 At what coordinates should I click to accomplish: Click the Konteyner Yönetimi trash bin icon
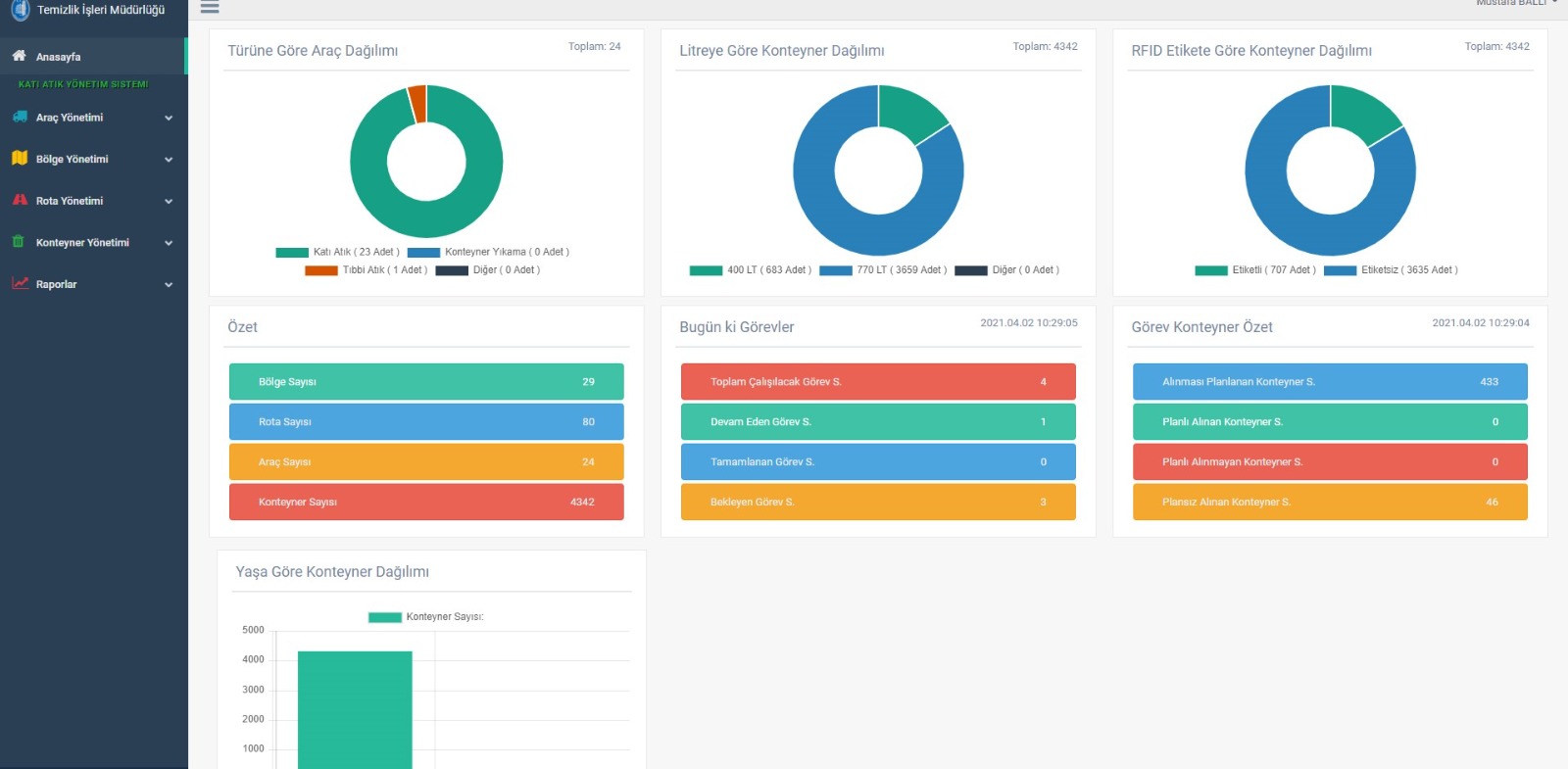click(x=19, y=241)
